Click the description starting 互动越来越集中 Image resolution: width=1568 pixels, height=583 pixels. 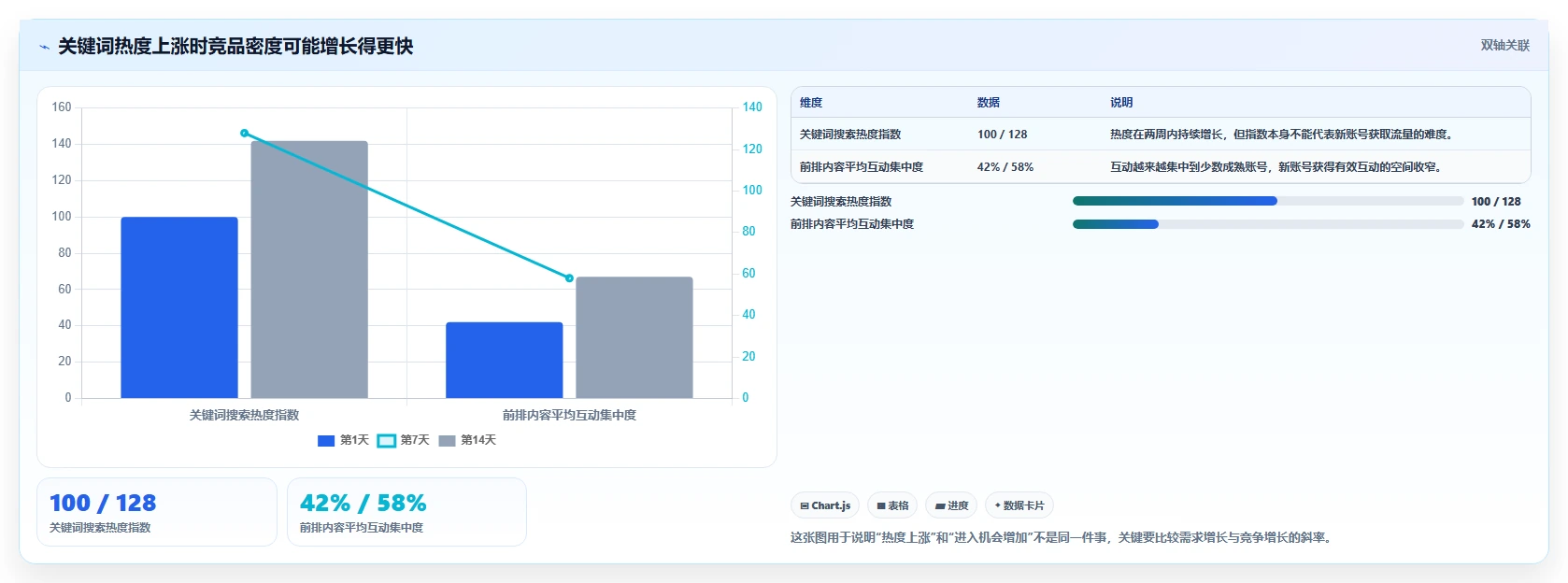[1278, 167]
